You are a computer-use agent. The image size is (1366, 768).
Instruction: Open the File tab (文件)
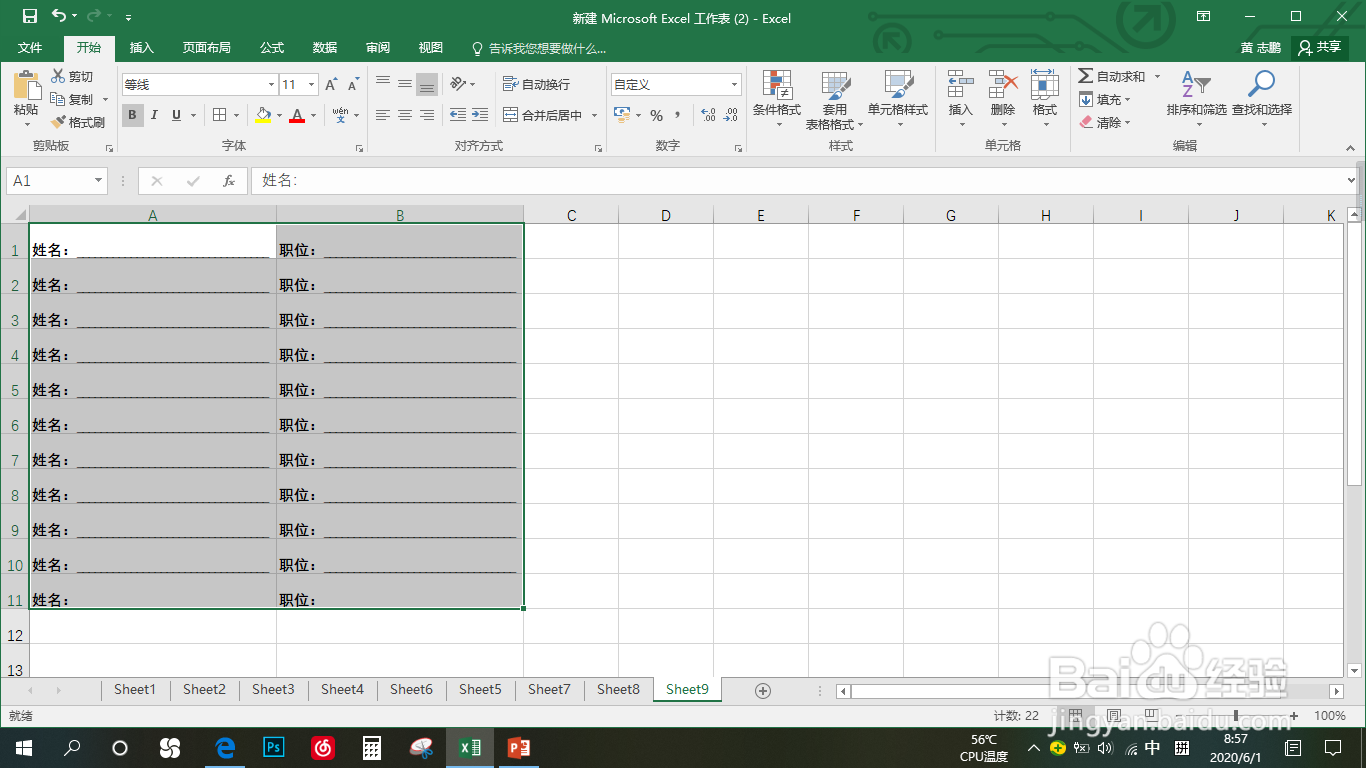(x=30, y=47)
